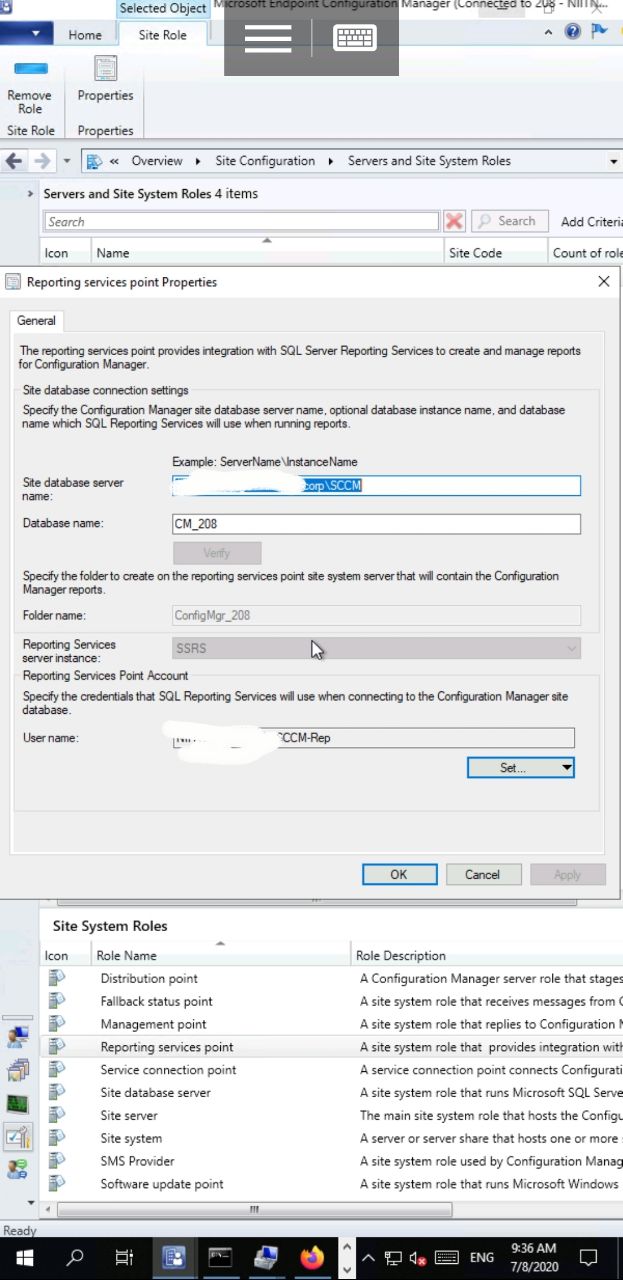Click Overview in the breadcrumb path
The height and width of the screenshot is (1280, 623).
coord(157,161)
